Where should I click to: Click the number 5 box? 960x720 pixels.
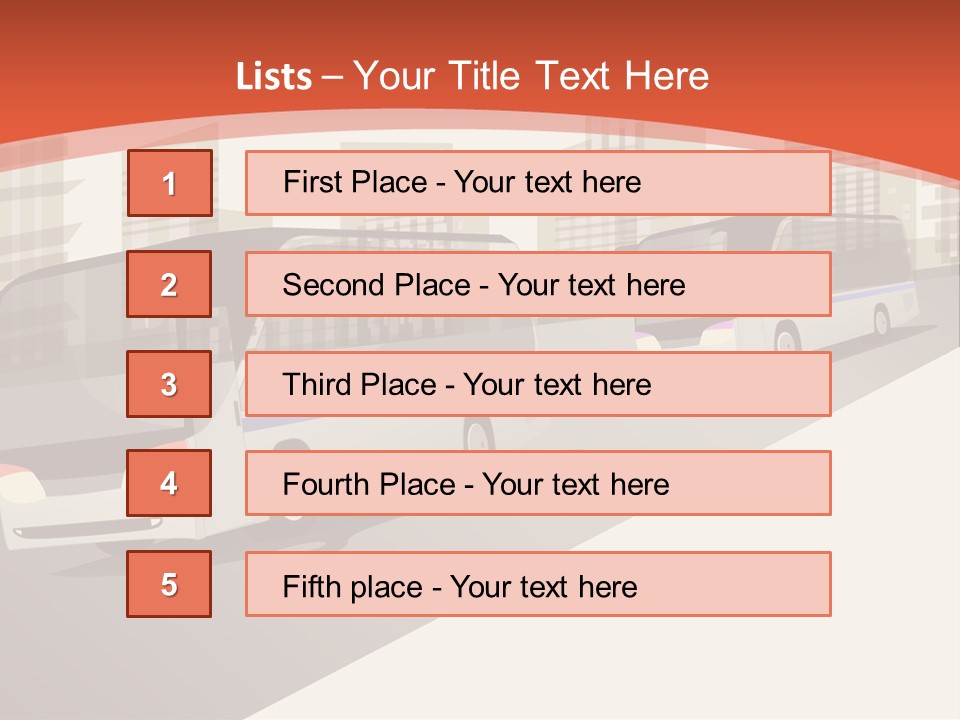pos(169,584)
